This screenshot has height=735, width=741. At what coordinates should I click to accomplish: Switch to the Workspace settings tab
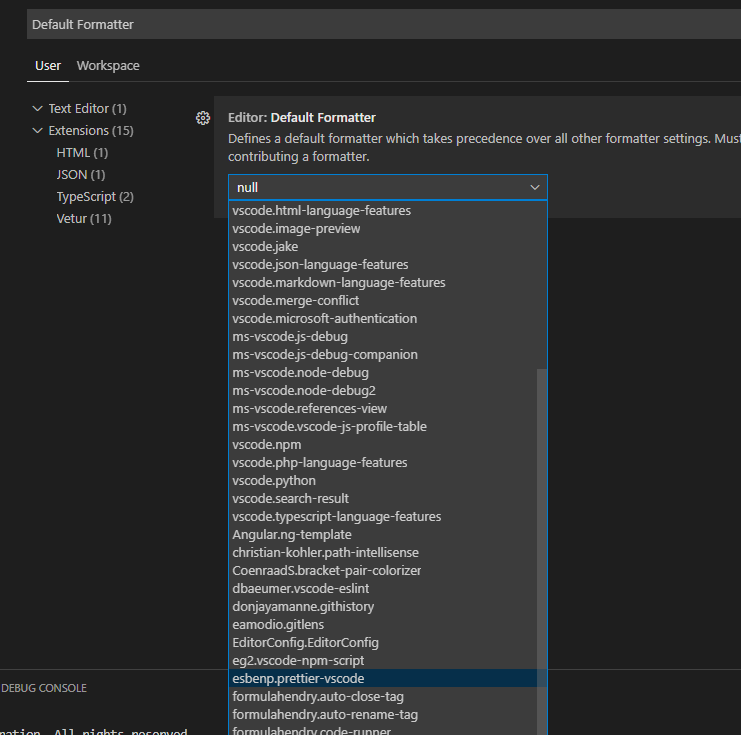(108, 66)
